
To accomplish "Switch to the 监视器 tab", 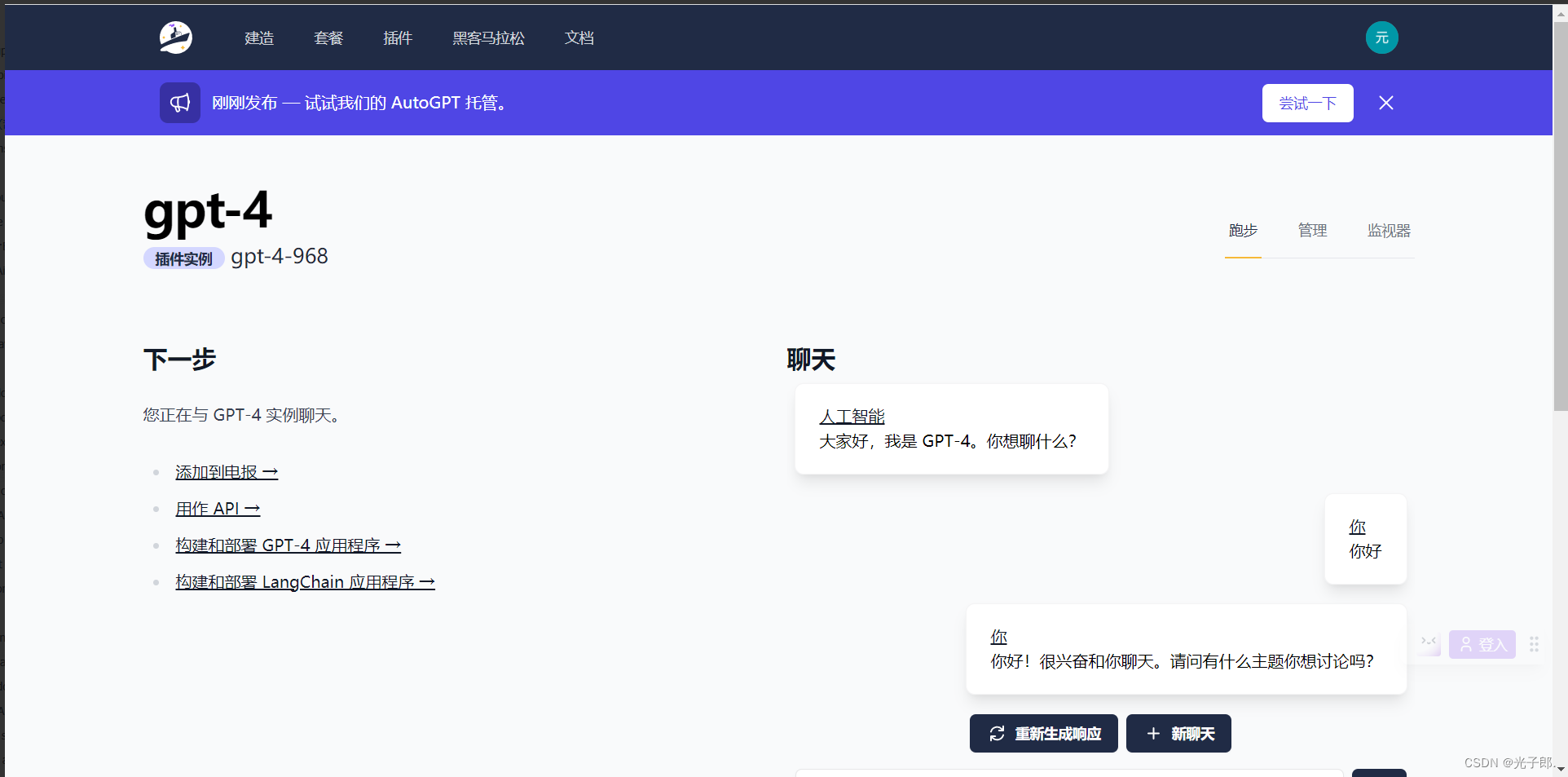I will point(1389,231).
